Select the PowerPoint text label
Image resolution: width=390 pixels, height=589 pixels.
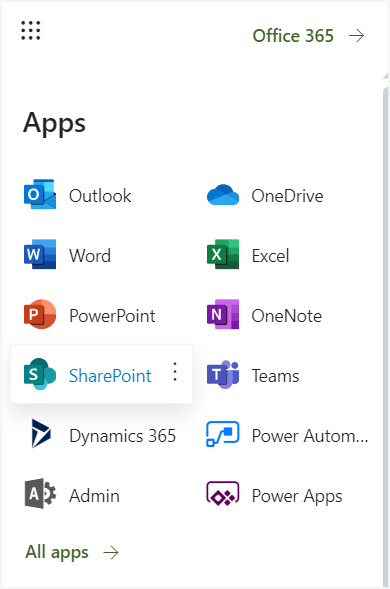[112, 316]
